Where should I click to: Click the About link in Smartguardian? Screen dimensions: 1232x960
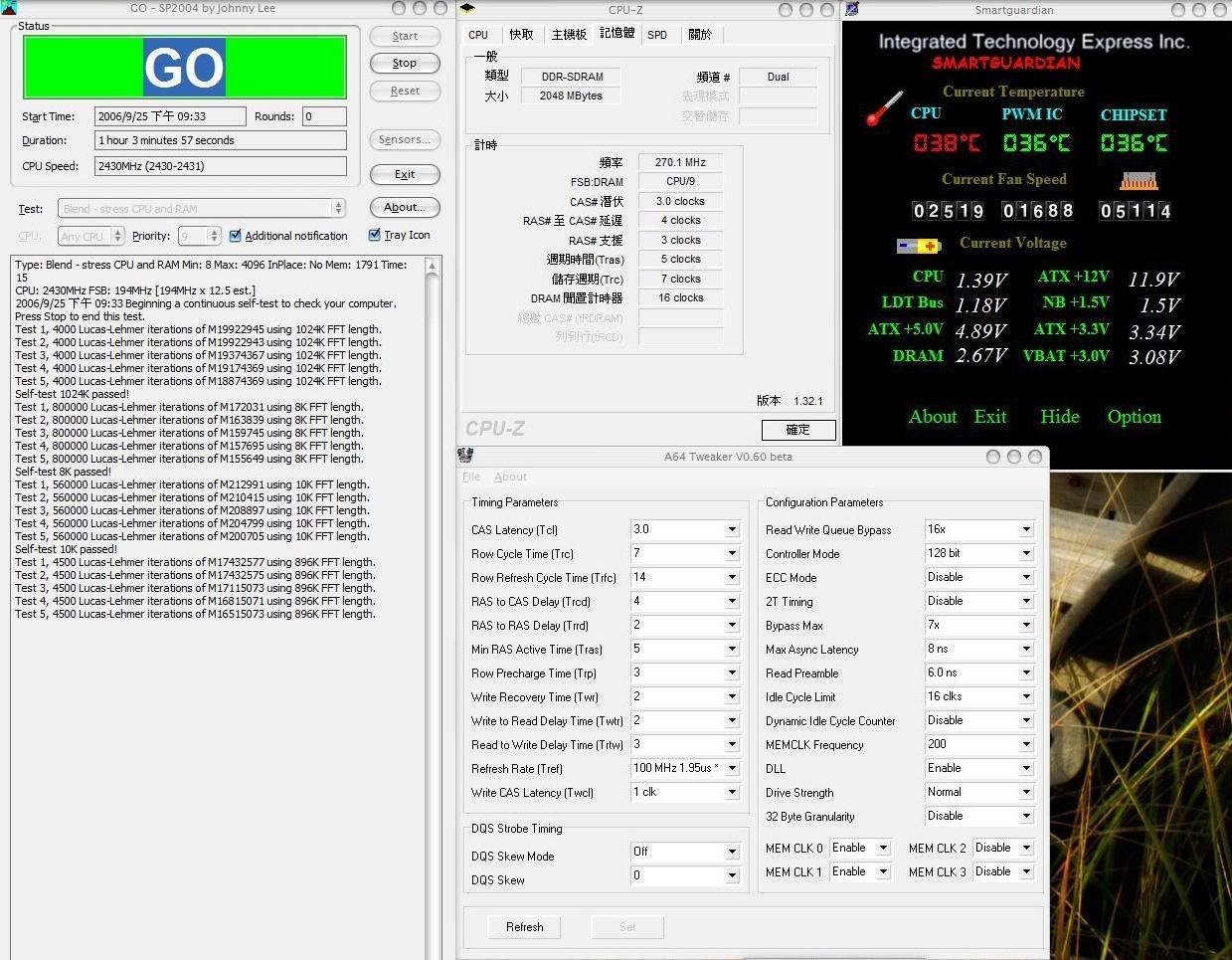coord(933,417)
